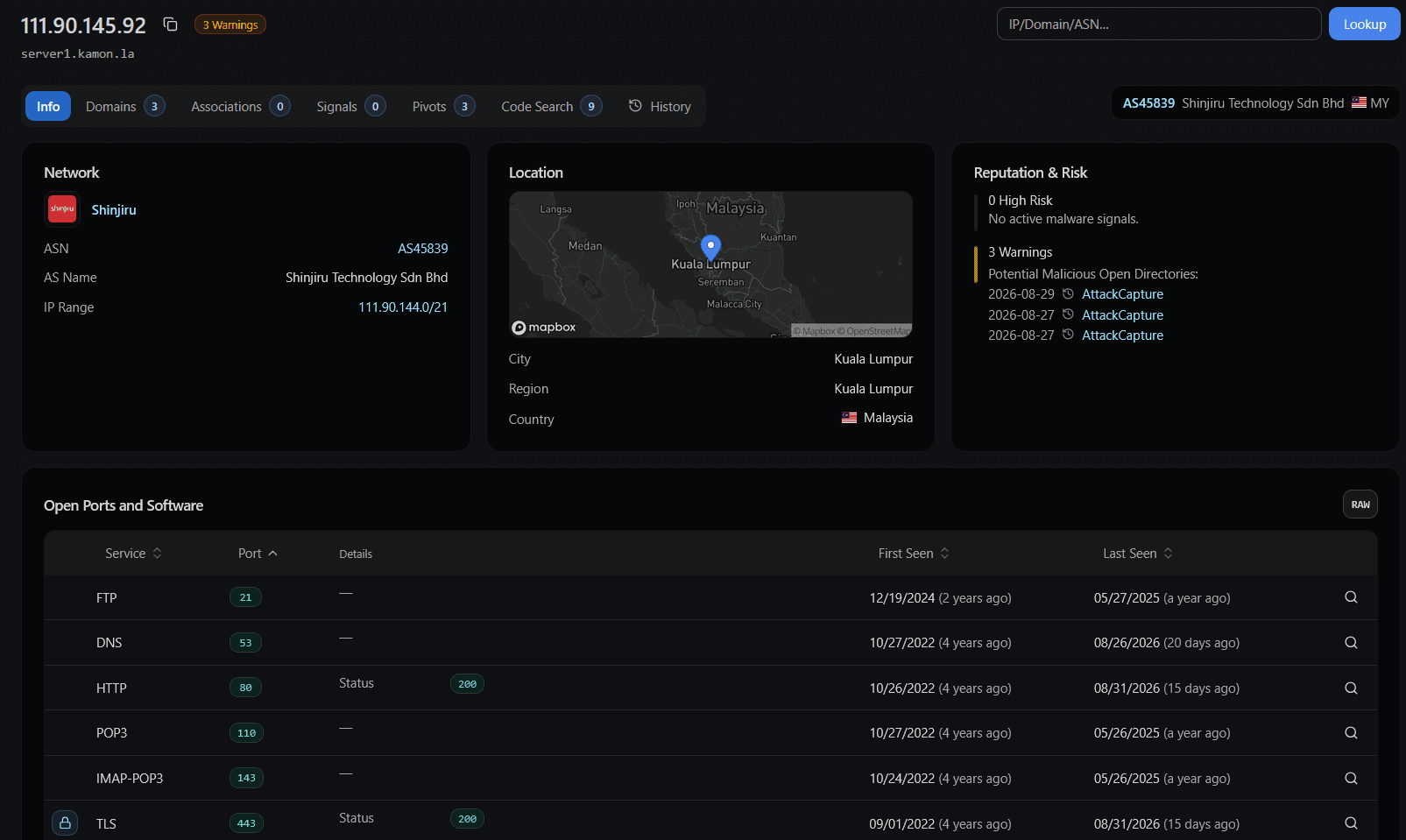Click history icon beside 2026-08-29 AttackCapture
Image resolution: width=1406 pixels, height=840 pixels.
tap(1068, 294)
